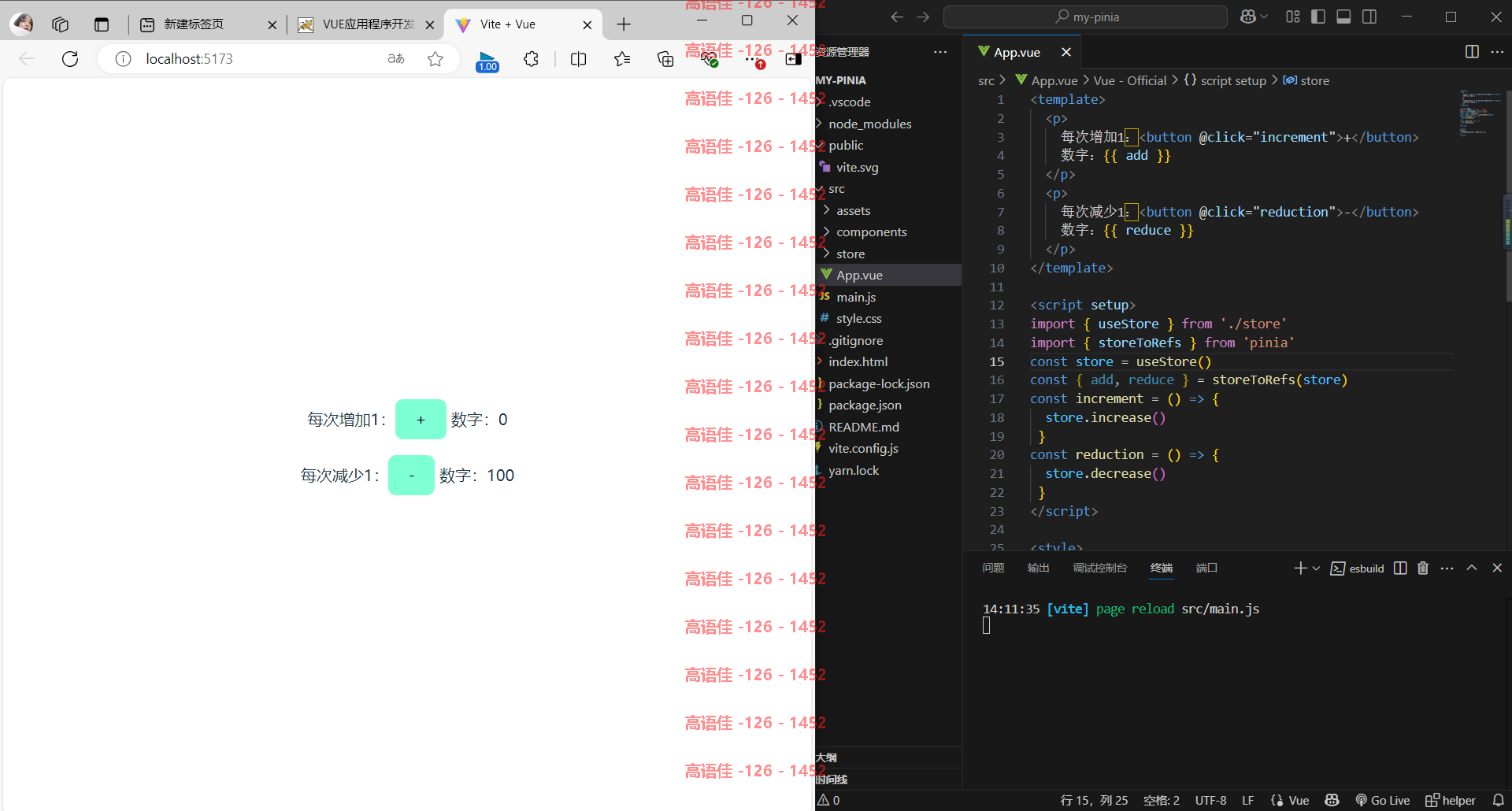This screenshot has width=1512, height=811.
Task: Open style.css file
Action: 888,318
